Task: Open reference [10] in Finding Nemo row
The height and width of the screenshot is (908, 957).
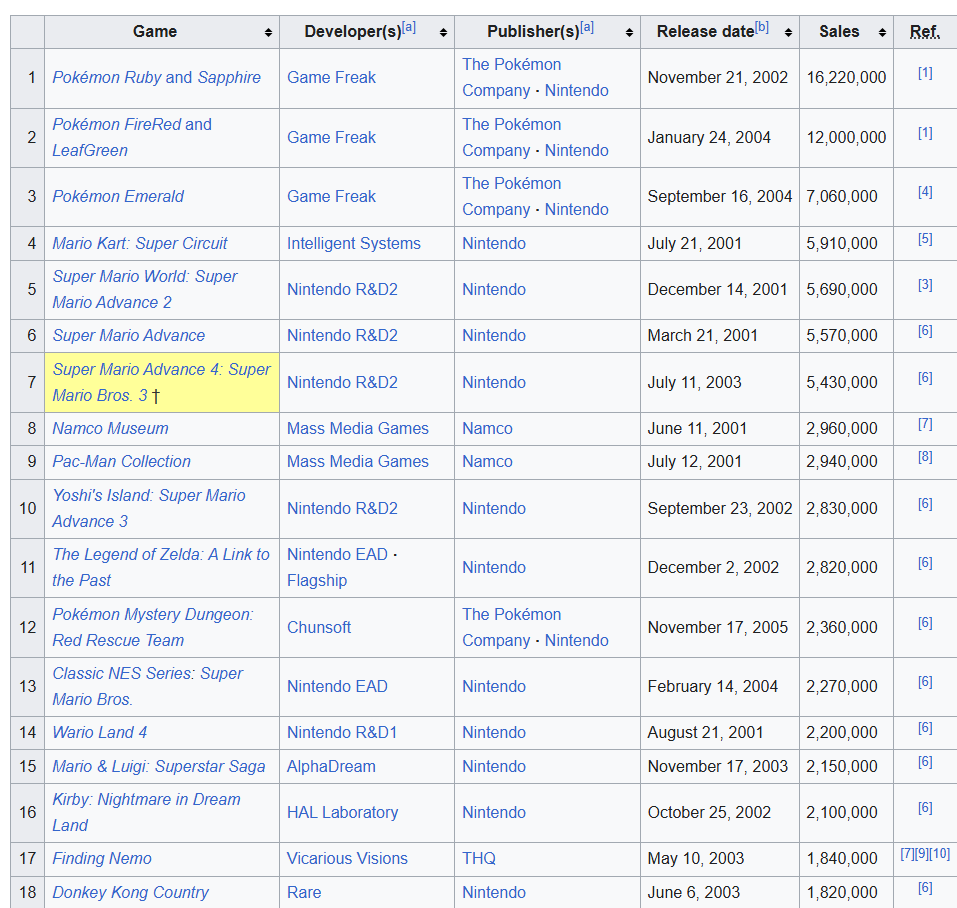Action: [x=939, y=854]
